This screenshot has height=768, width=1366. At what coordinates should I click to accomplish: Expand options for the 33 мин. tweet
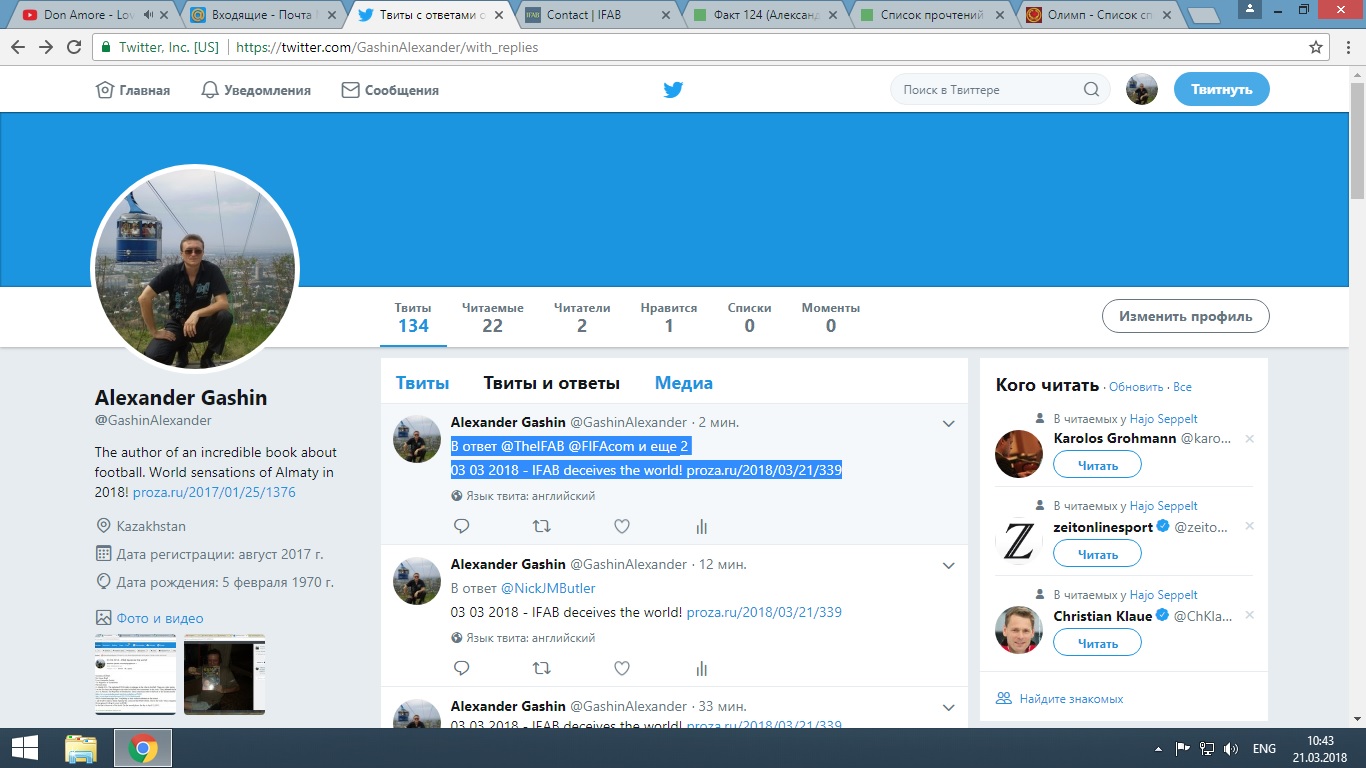click(x=949, y=708)
